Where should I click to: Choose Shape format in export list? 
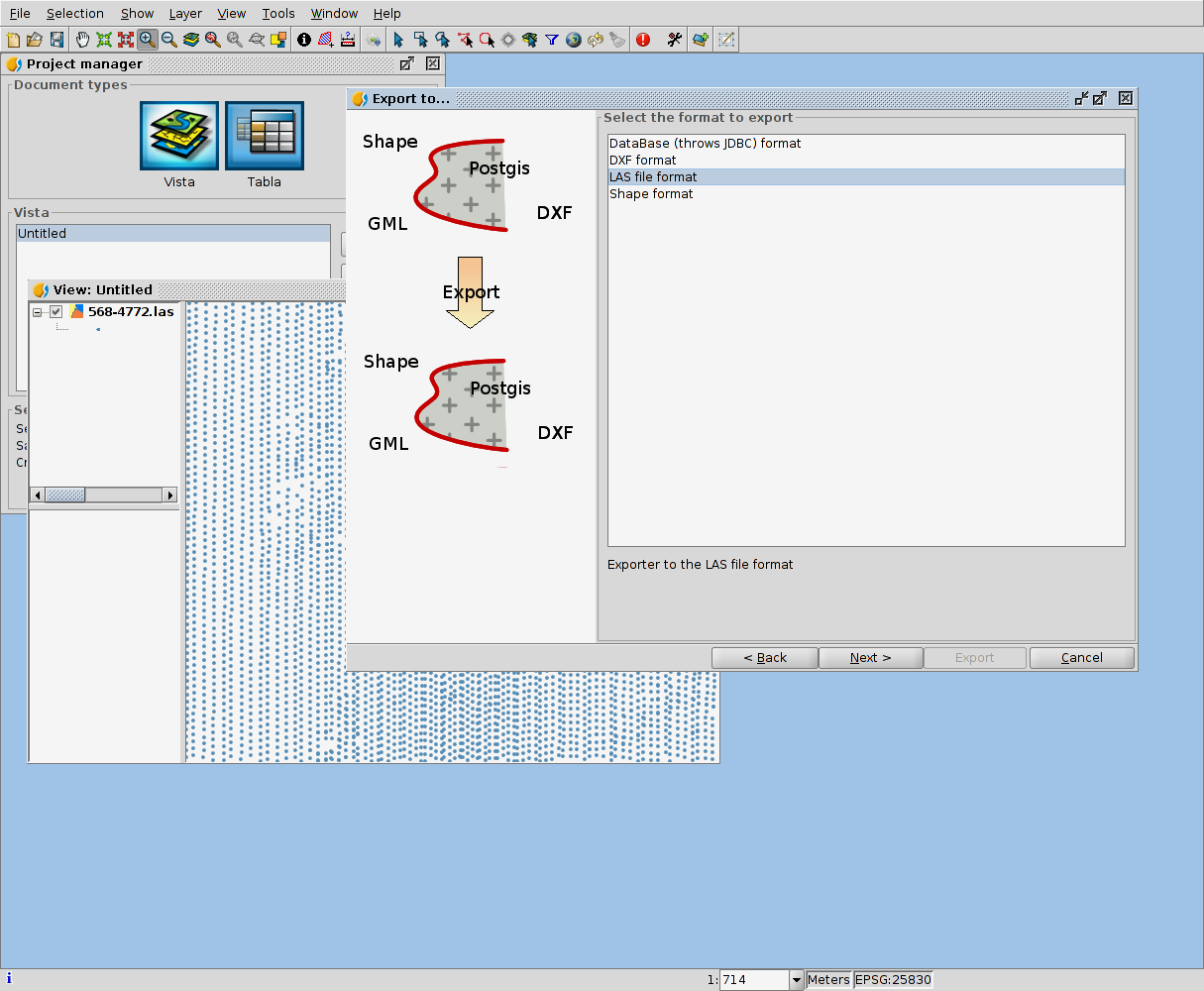pyautogui.click(x=651, y=193)
